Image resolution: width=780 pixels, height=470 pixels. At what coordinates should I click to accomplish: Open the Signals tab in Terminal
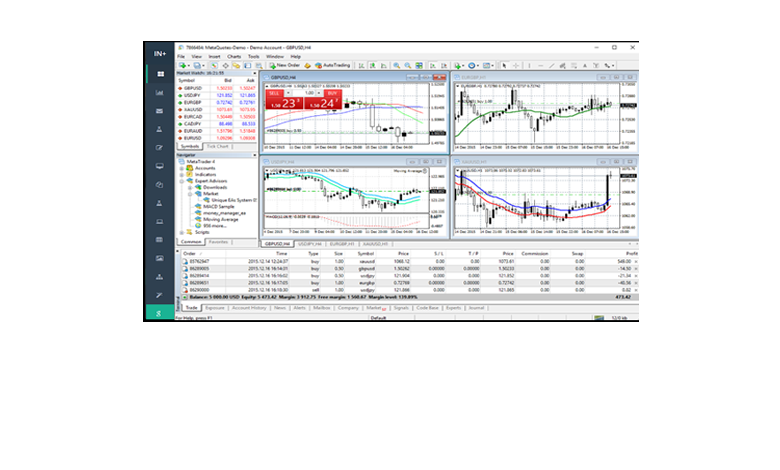click(401, 308)
